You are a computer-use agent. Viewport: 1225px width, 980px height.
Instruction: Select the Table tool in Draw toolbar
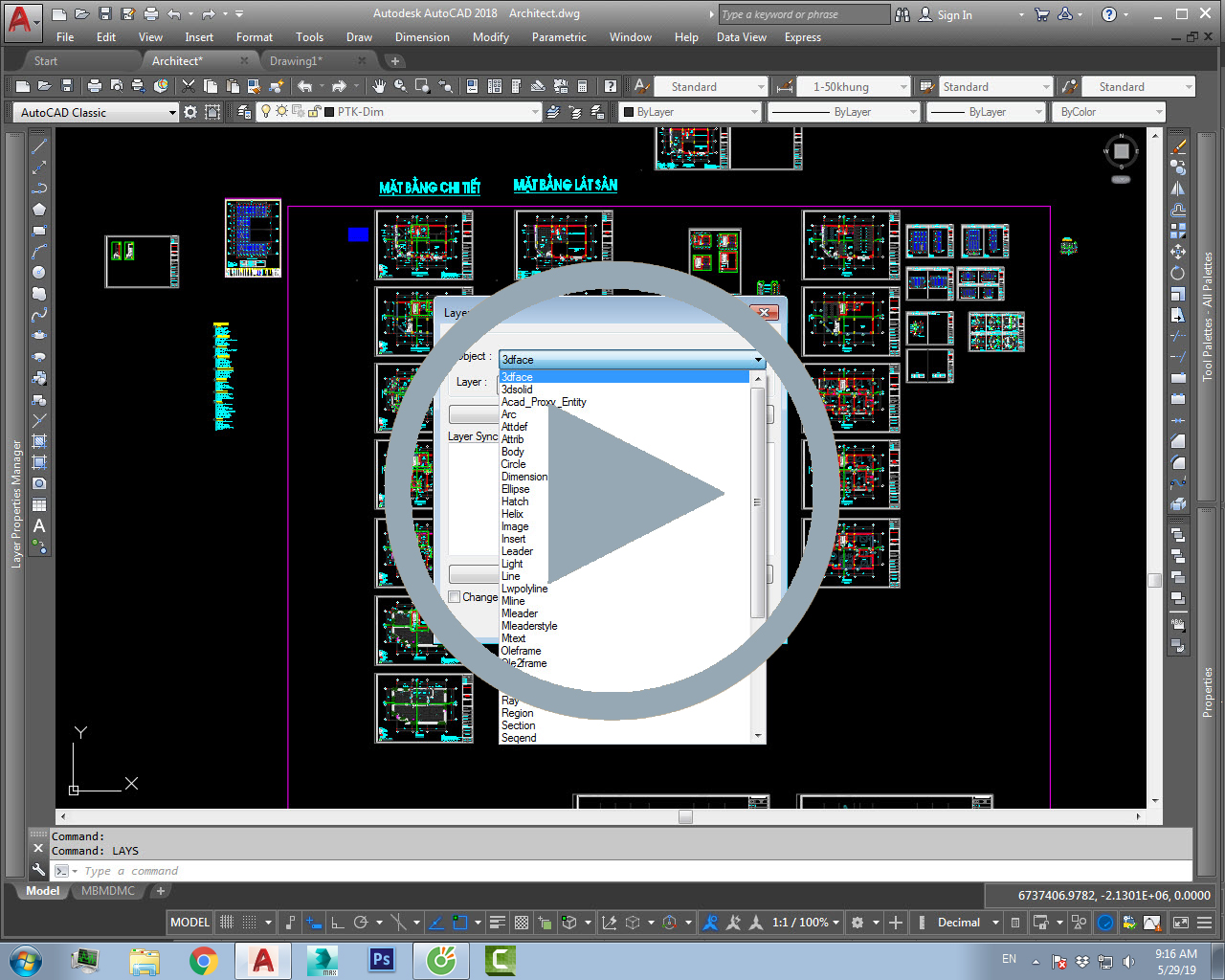point(39,504)
